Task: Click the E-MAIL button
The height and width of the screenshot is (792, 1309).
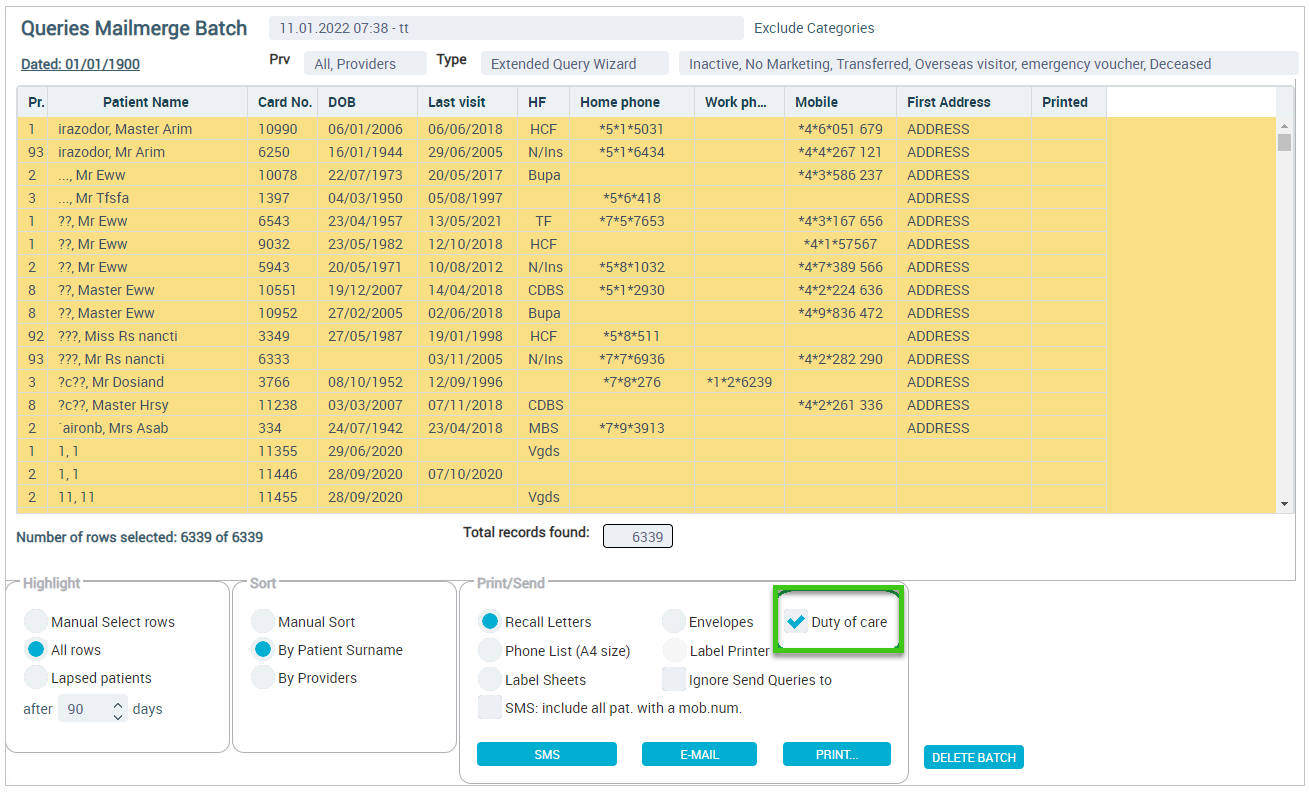Action: pyautogui.click(x=699, y=754)
